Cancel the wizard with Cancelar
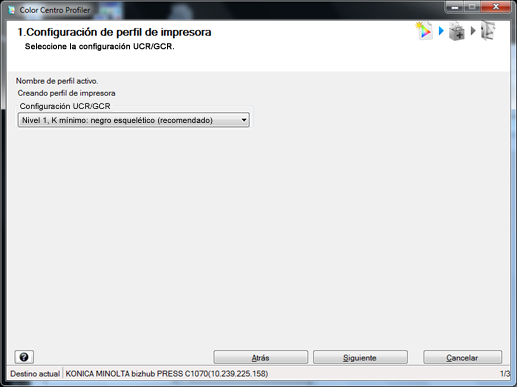This screenshot has height=387, width=517. [x=462, y=357]
